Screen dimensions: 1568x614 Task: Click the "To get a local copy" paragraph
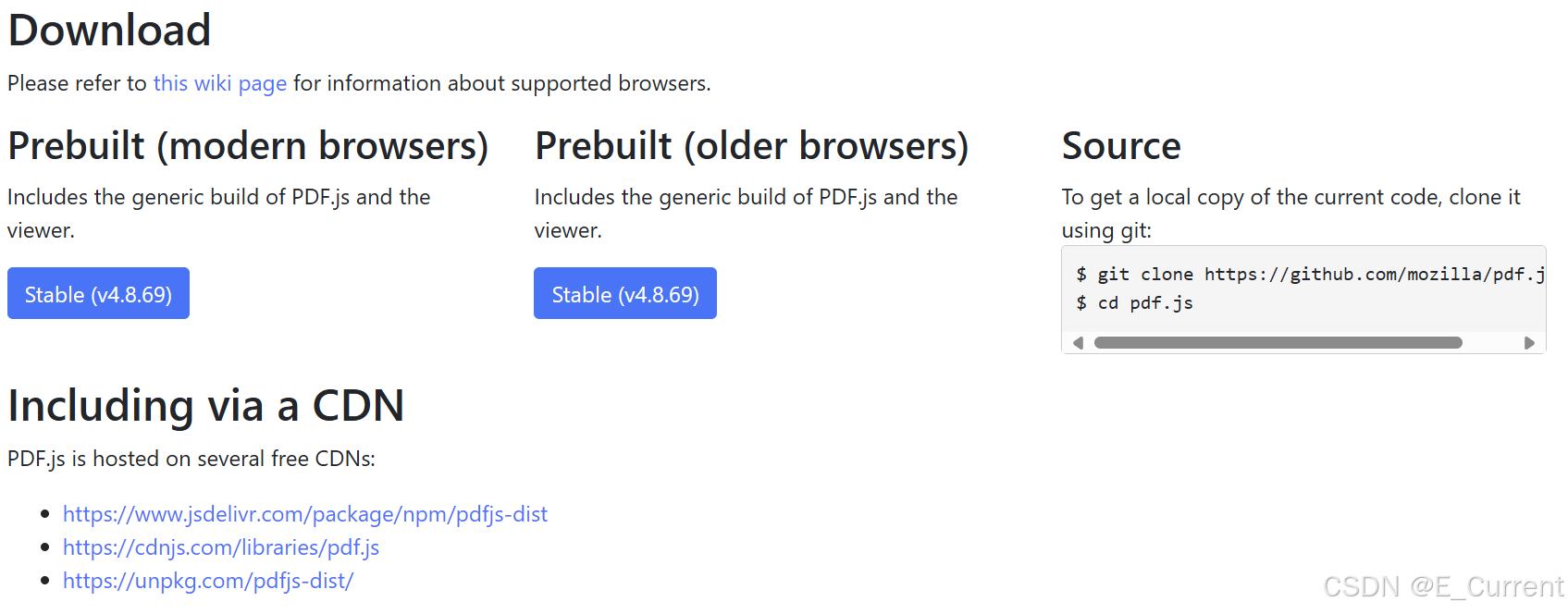(1291, 214)
